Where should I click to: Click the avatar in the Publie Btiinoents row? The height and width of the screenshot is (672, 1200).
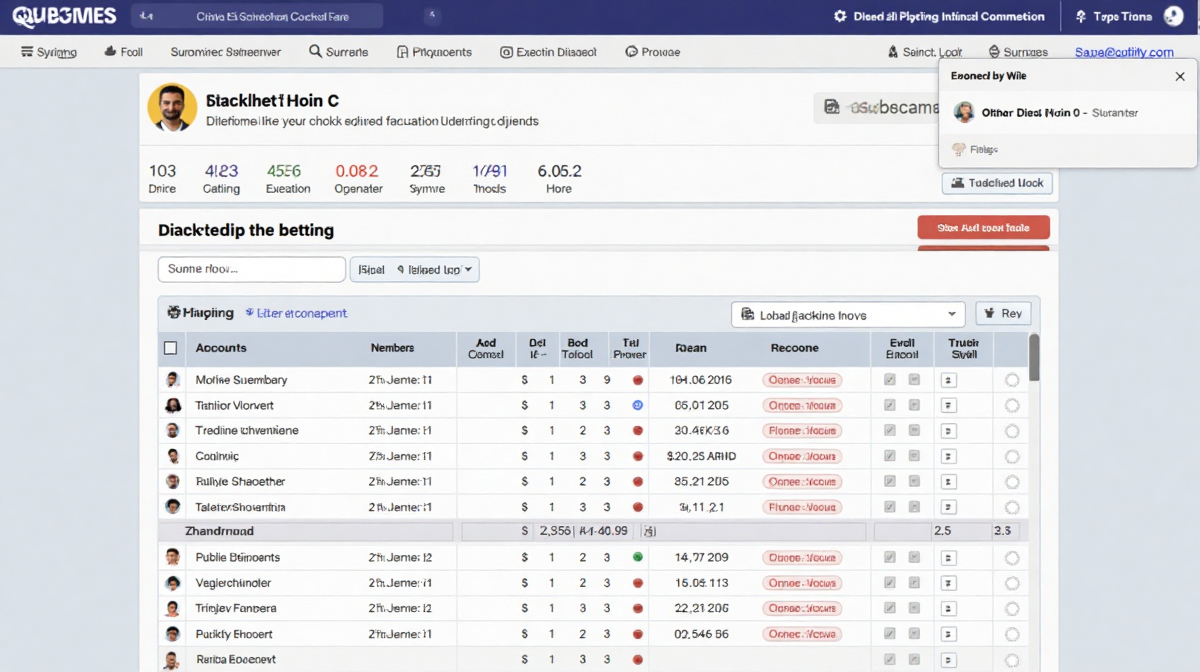pyautogui.click(x=173, y=557)
